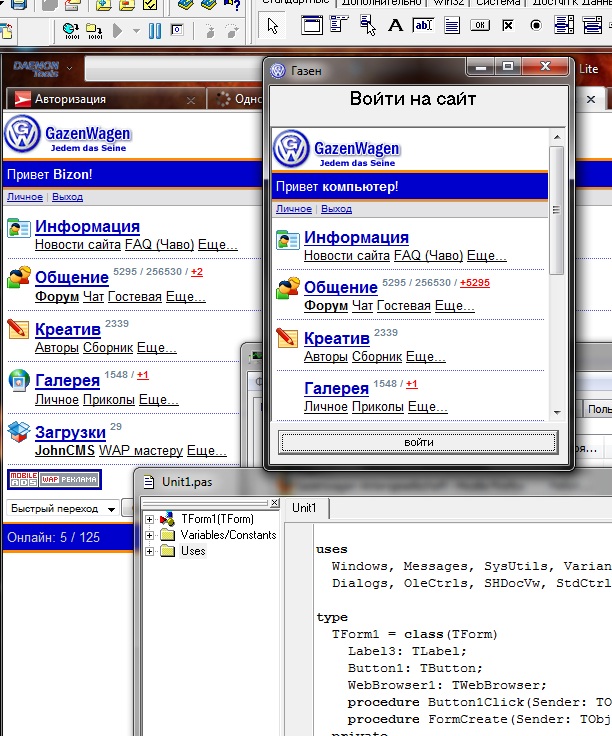The height and width of the screenshot is (736, 612).
Task: Click the Help question-mark toolbar icon
Action: (x=232, y=5)
